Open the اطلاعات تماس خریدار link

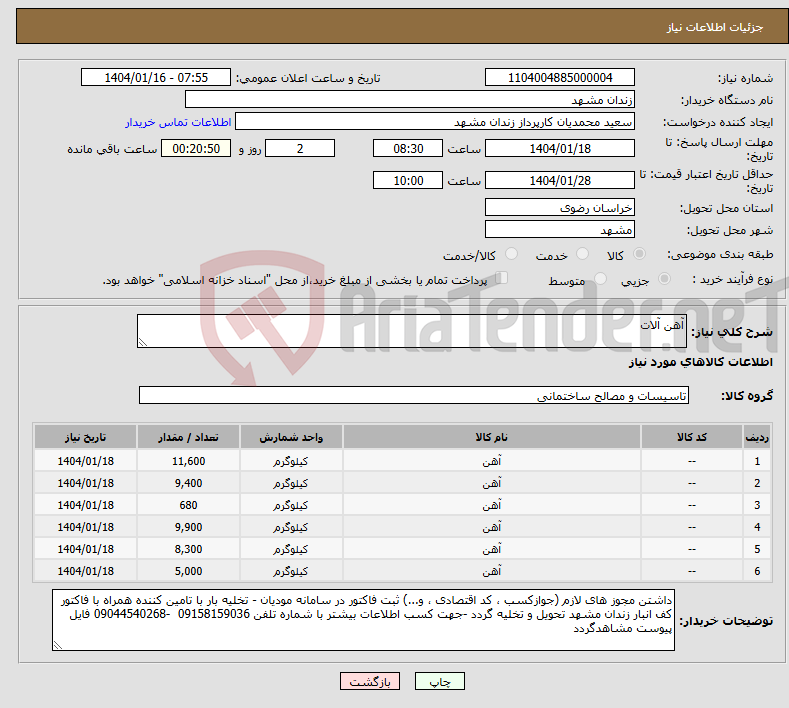click(x=178, y=122)
